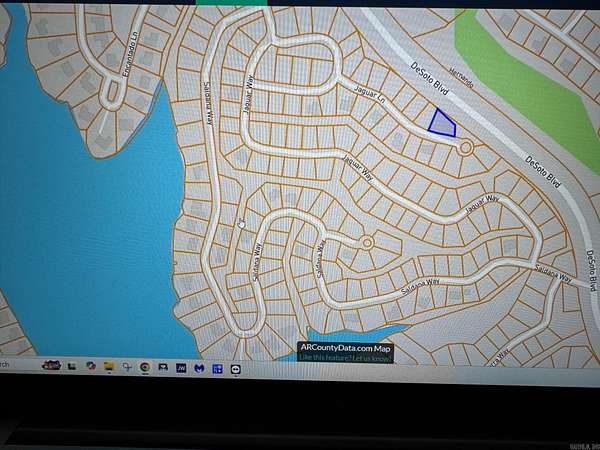Open the dark blue JW taskbar app
Viewport: 600px width, 450px height.
(181, 368)
